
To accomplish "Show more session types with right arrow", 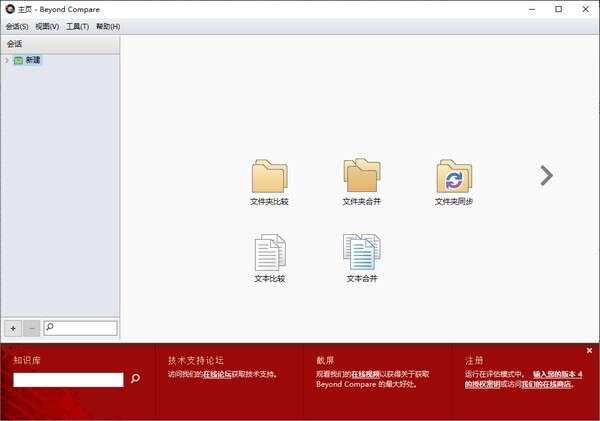I will tap(546, 176).
